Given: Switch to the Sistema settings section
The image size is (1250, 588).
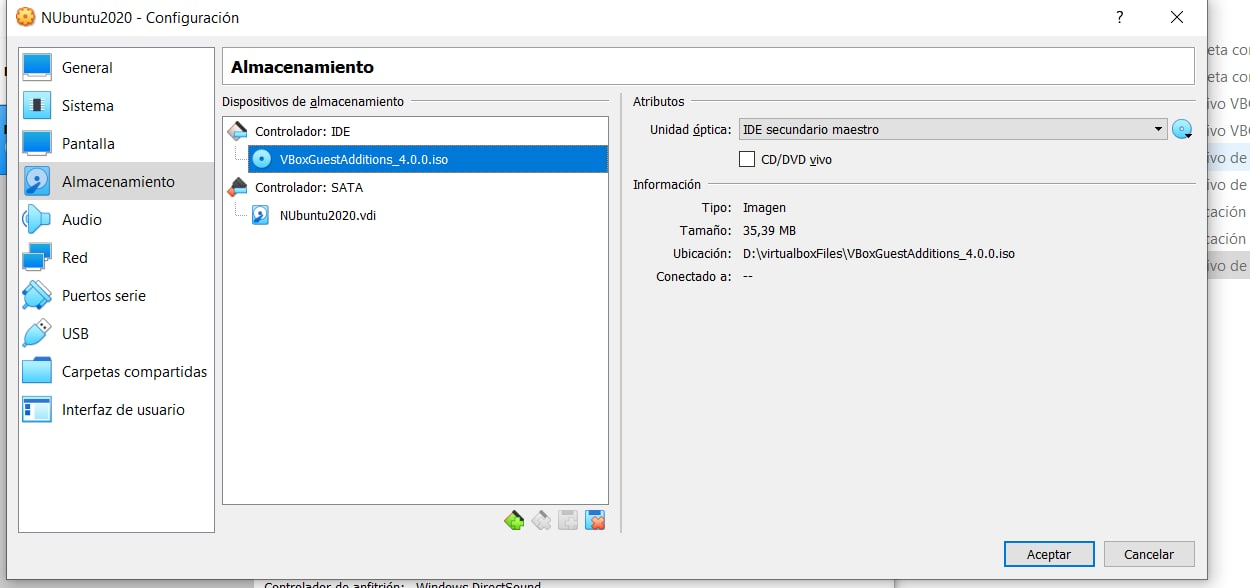Looking at the screenshot, I should click(x=116, y=106).
